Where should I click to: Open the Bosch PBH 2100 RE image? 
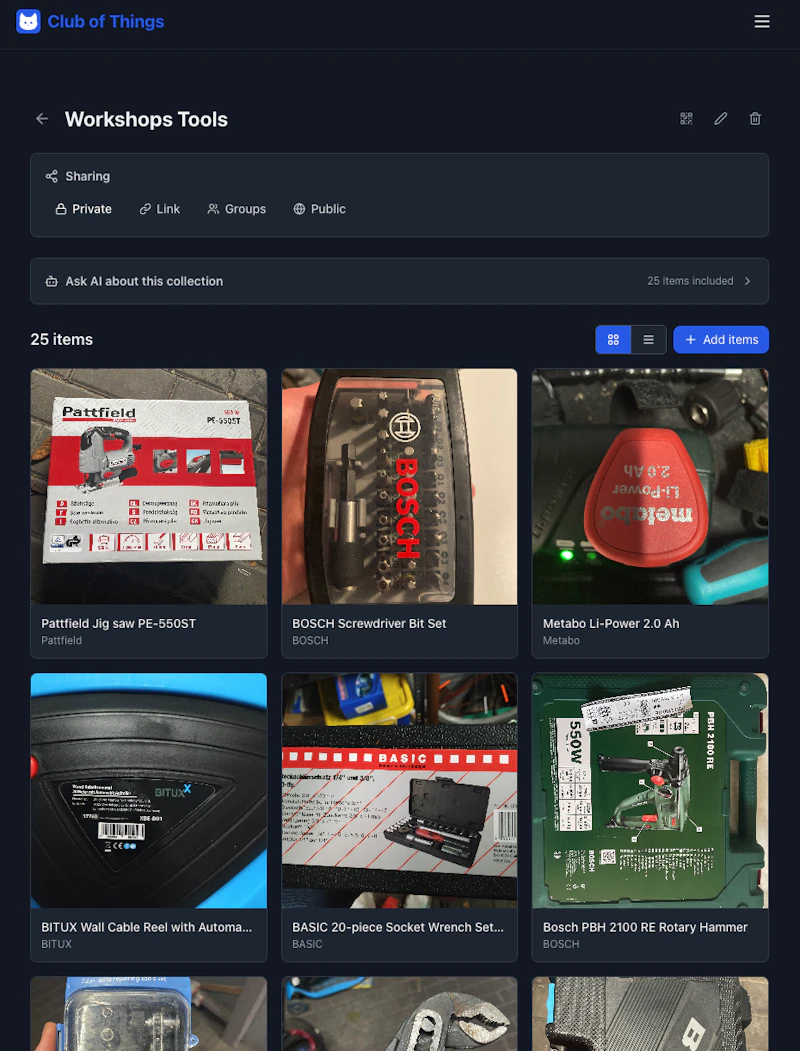pyautogui.click(x=650, y=791)
